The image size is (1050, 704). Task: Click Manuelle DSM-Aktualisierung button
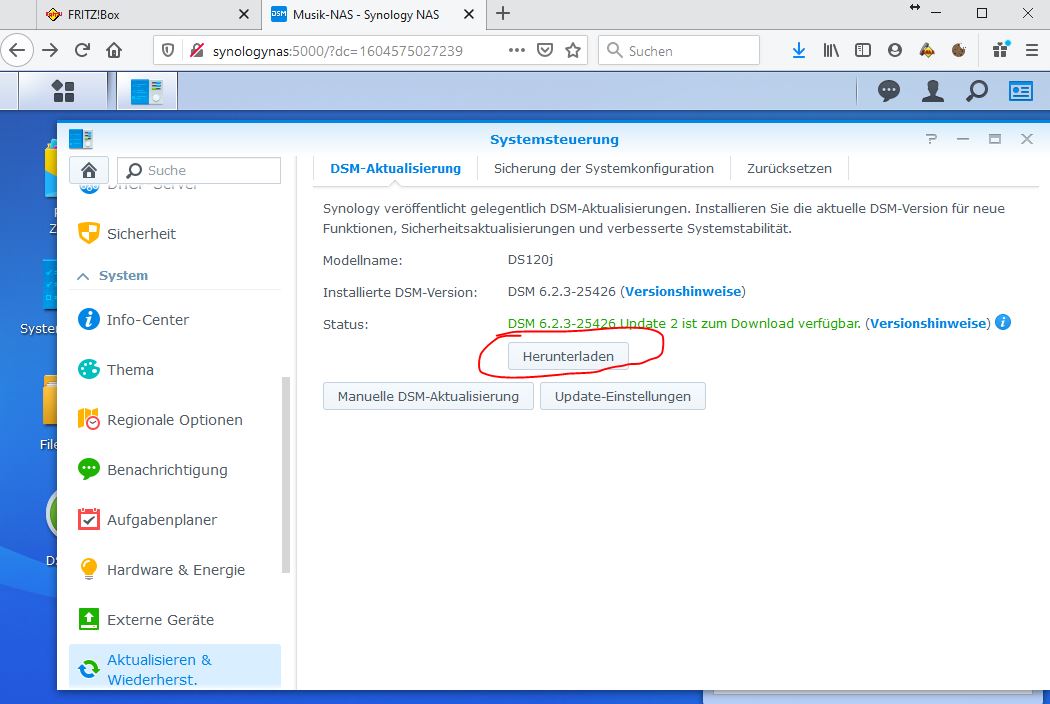[x=428, y=397]
